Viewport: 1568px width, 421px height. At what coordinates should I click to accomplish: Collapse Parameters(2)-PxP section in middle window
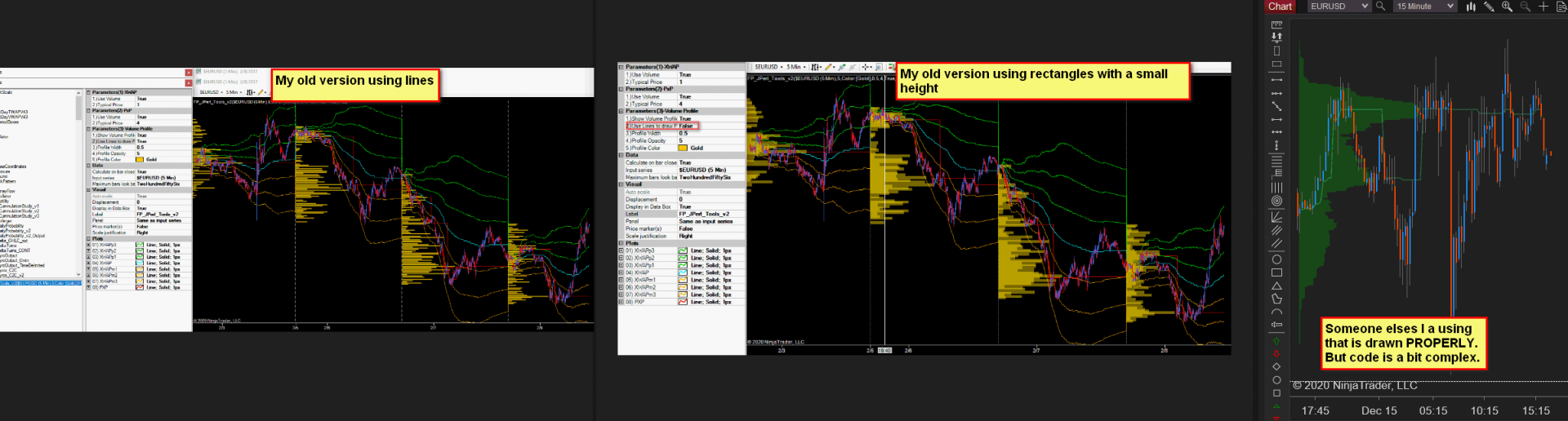point(621,89)
